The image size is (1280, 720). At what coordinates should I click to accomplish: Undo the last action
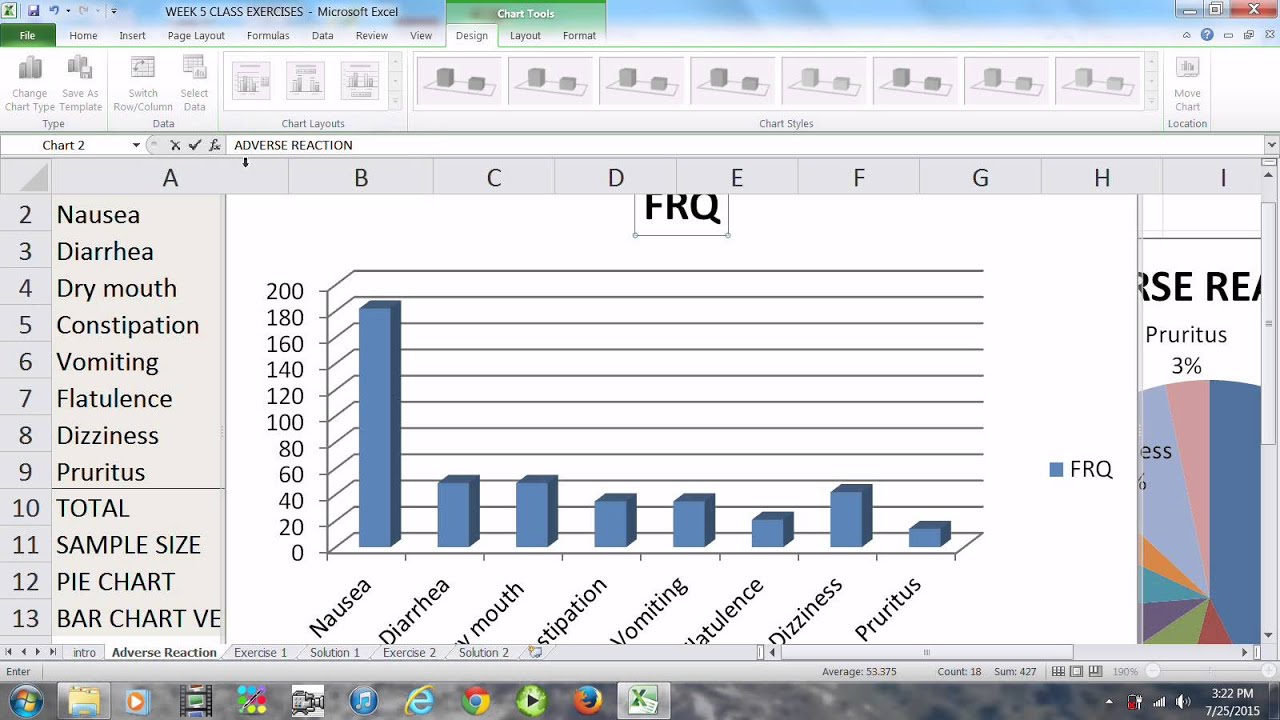pyautogui.click(x=54, y=11)
